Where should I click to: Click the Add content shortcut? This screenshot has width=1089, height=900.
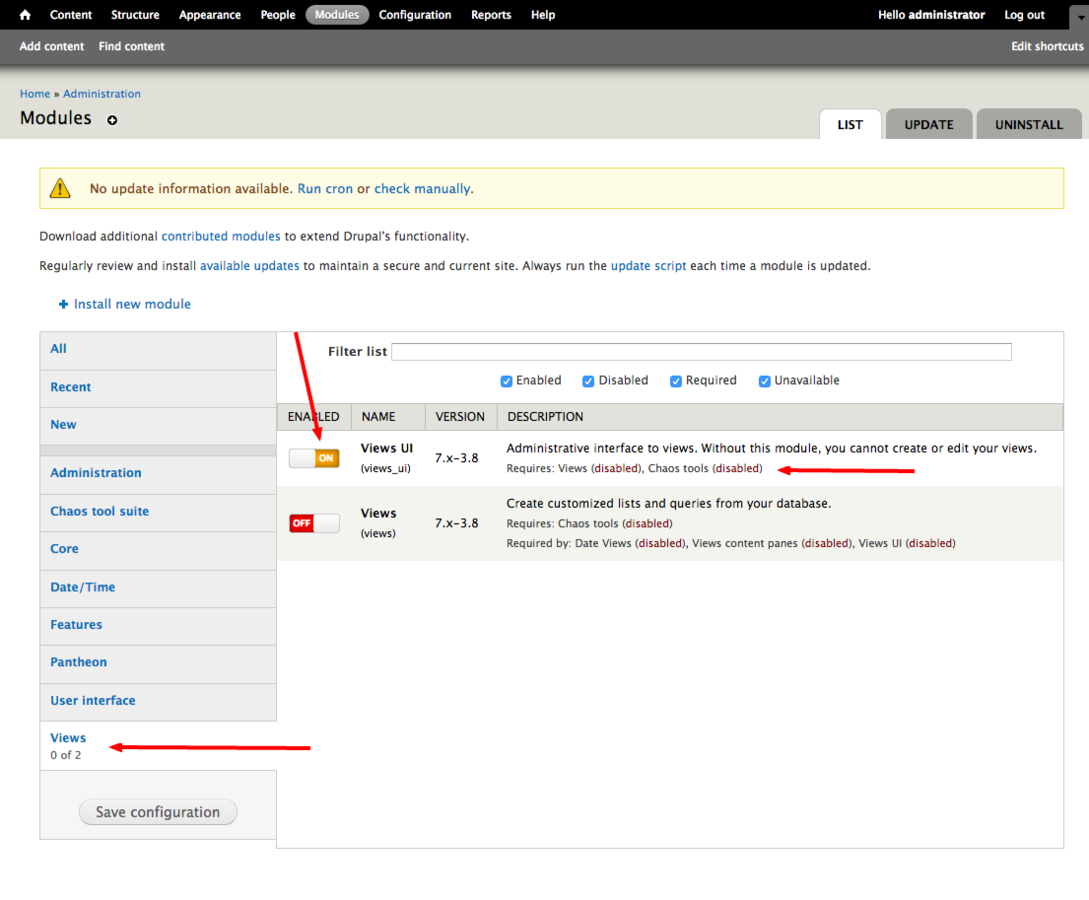(x=51, y=46)
